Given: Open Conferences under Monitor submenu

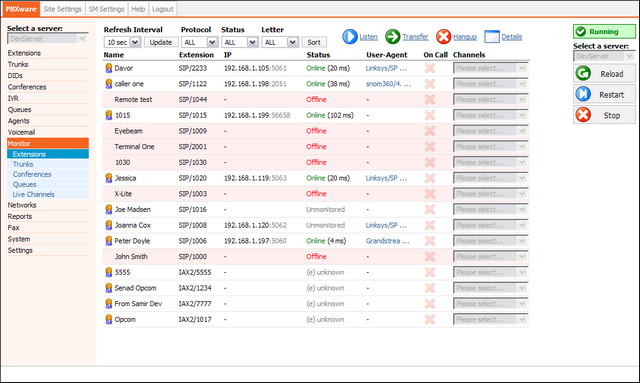Looking at the screenshot, I should (32, 174).
